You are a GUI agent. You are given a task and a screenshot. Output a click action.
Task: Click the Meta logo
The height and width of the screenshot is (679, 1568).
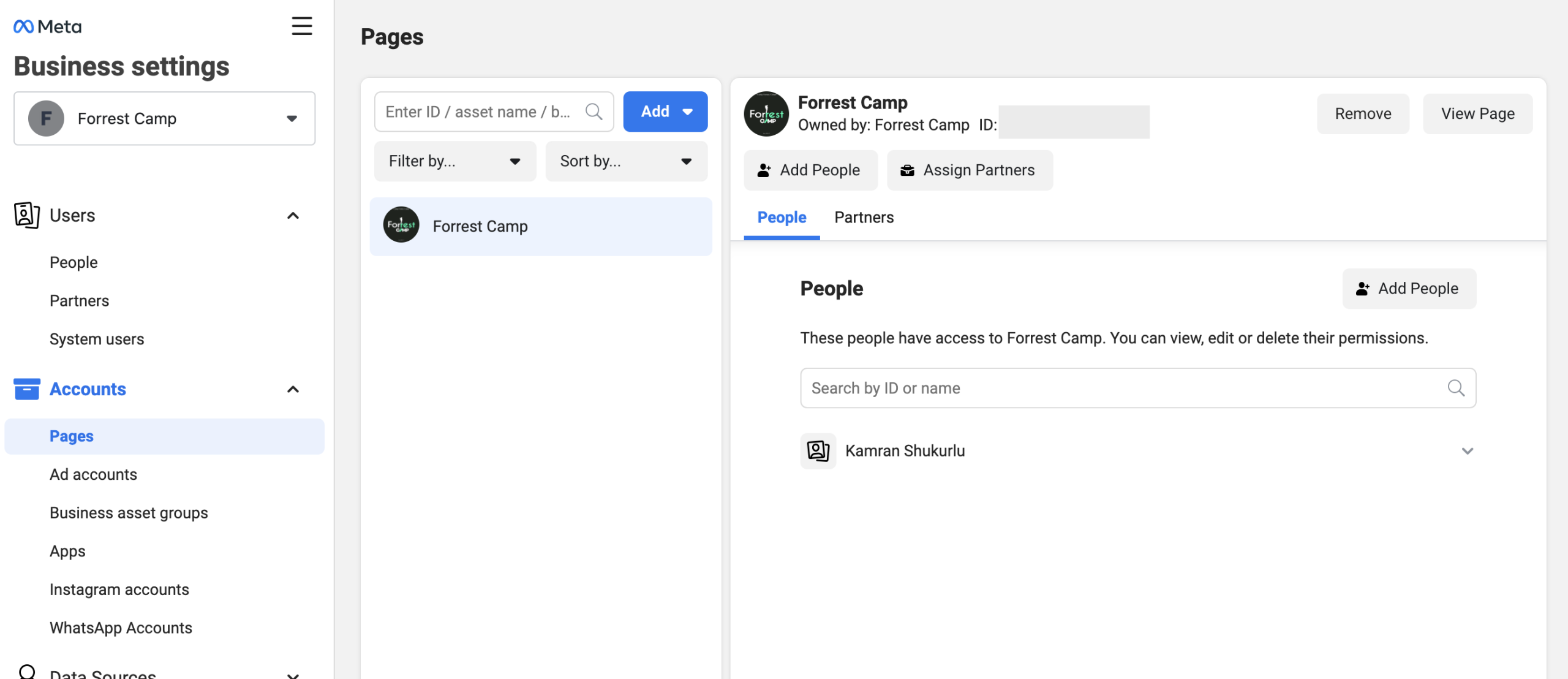(47, 26)
